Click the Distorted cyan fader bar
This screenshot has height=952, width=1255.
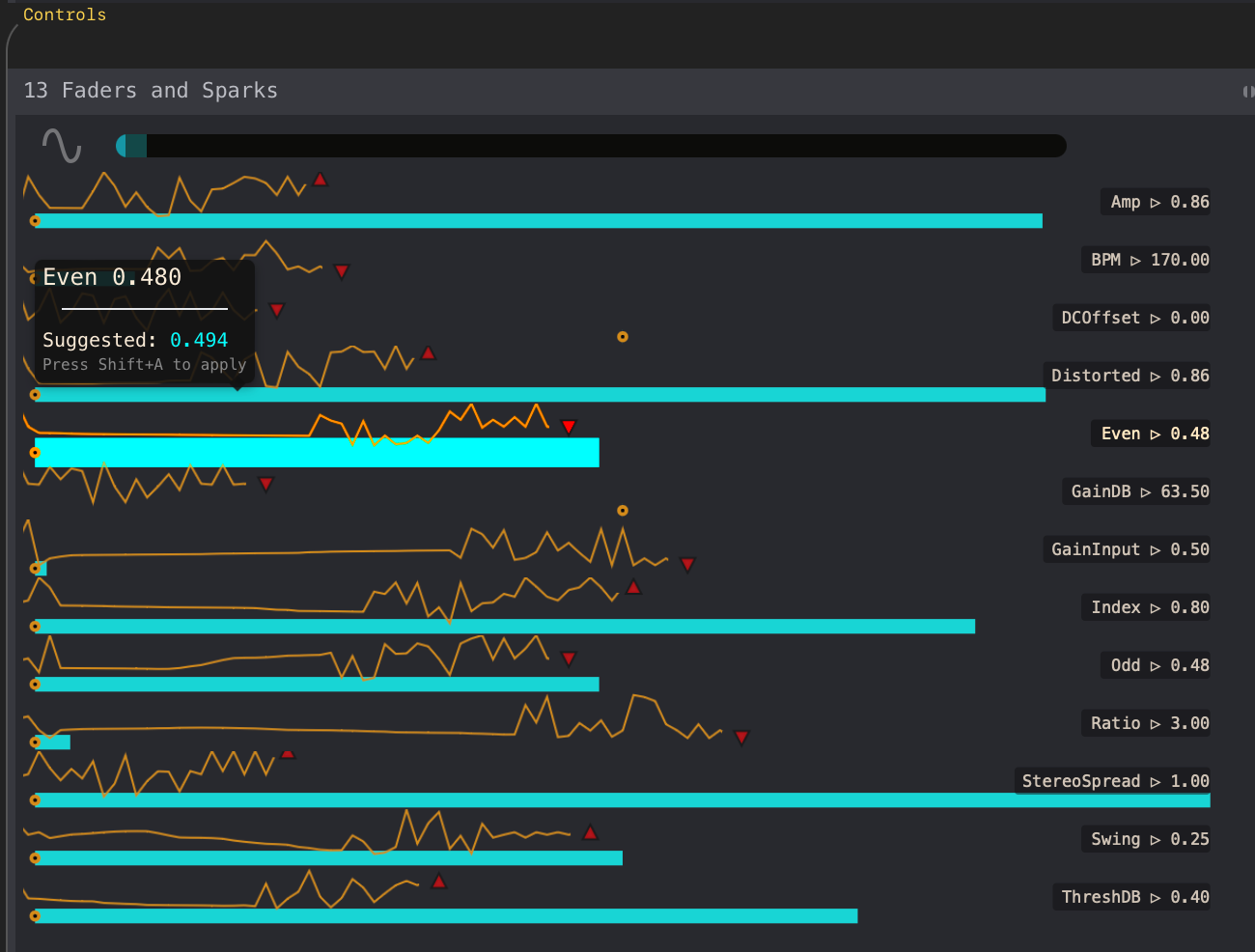541,395
